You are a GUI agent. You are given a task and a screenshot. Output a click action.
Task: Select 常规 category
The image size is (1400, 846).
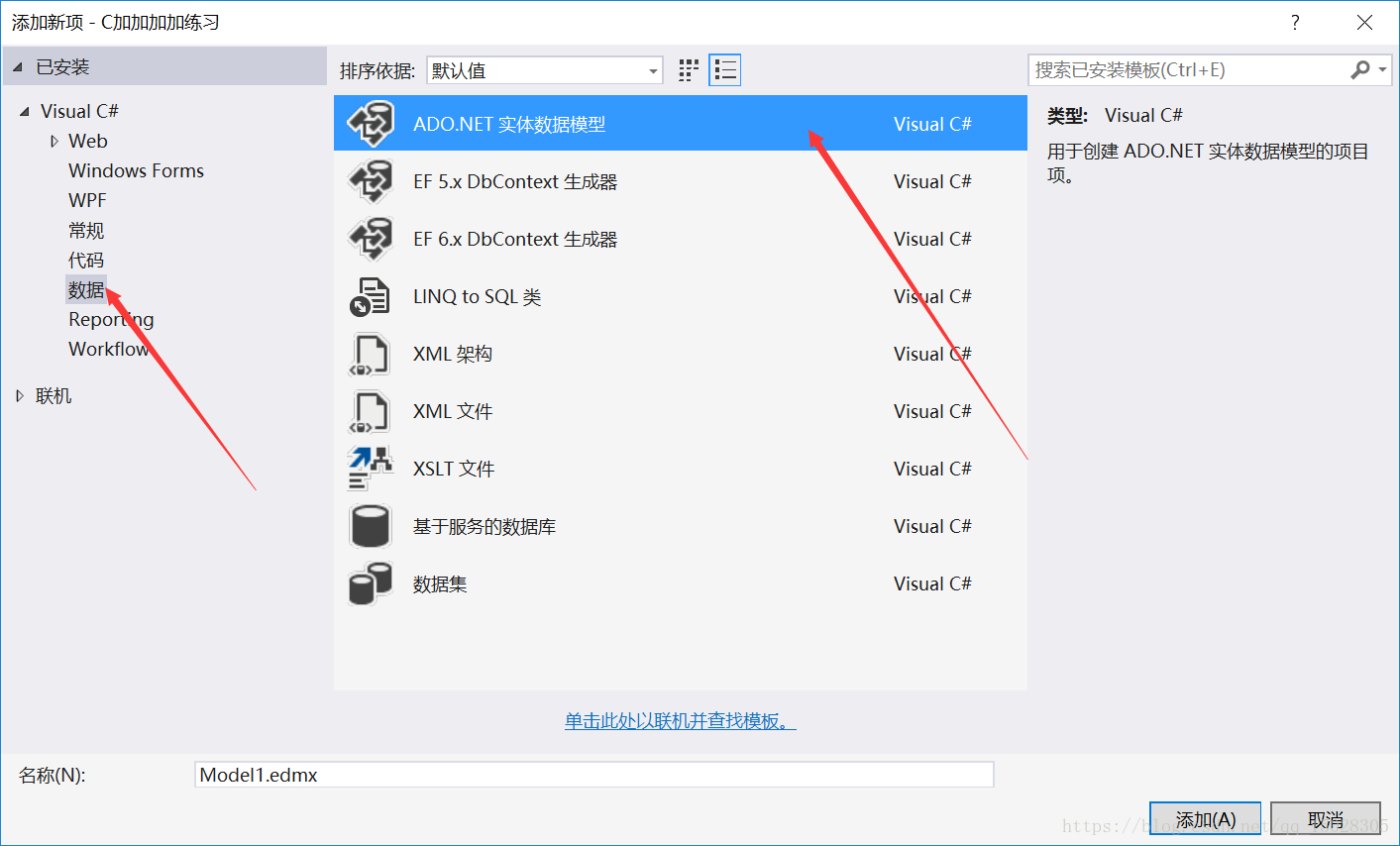tap(86, 230)
